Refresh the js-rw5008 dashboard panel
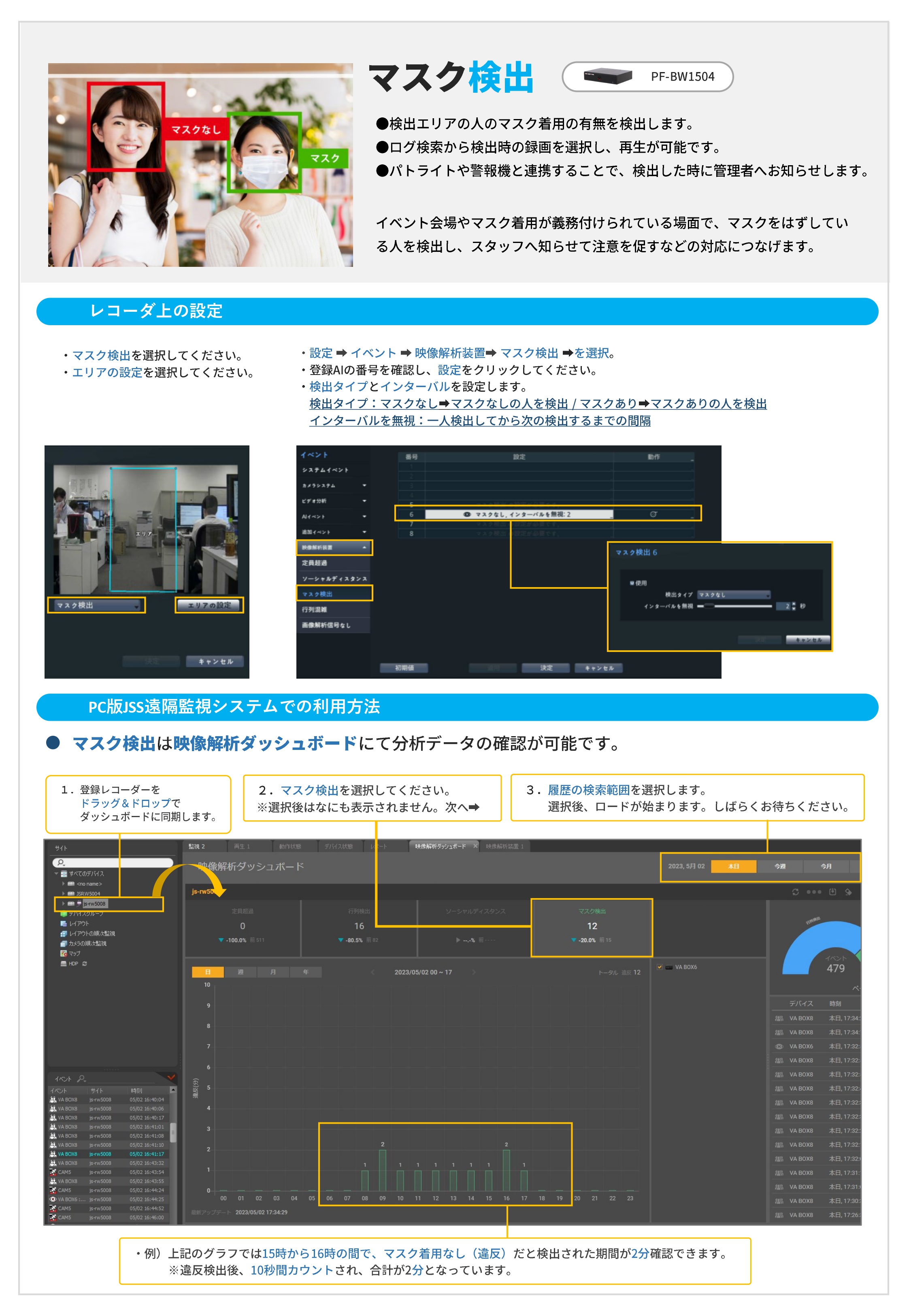The image size is (911, 1316). pos(796,892)
